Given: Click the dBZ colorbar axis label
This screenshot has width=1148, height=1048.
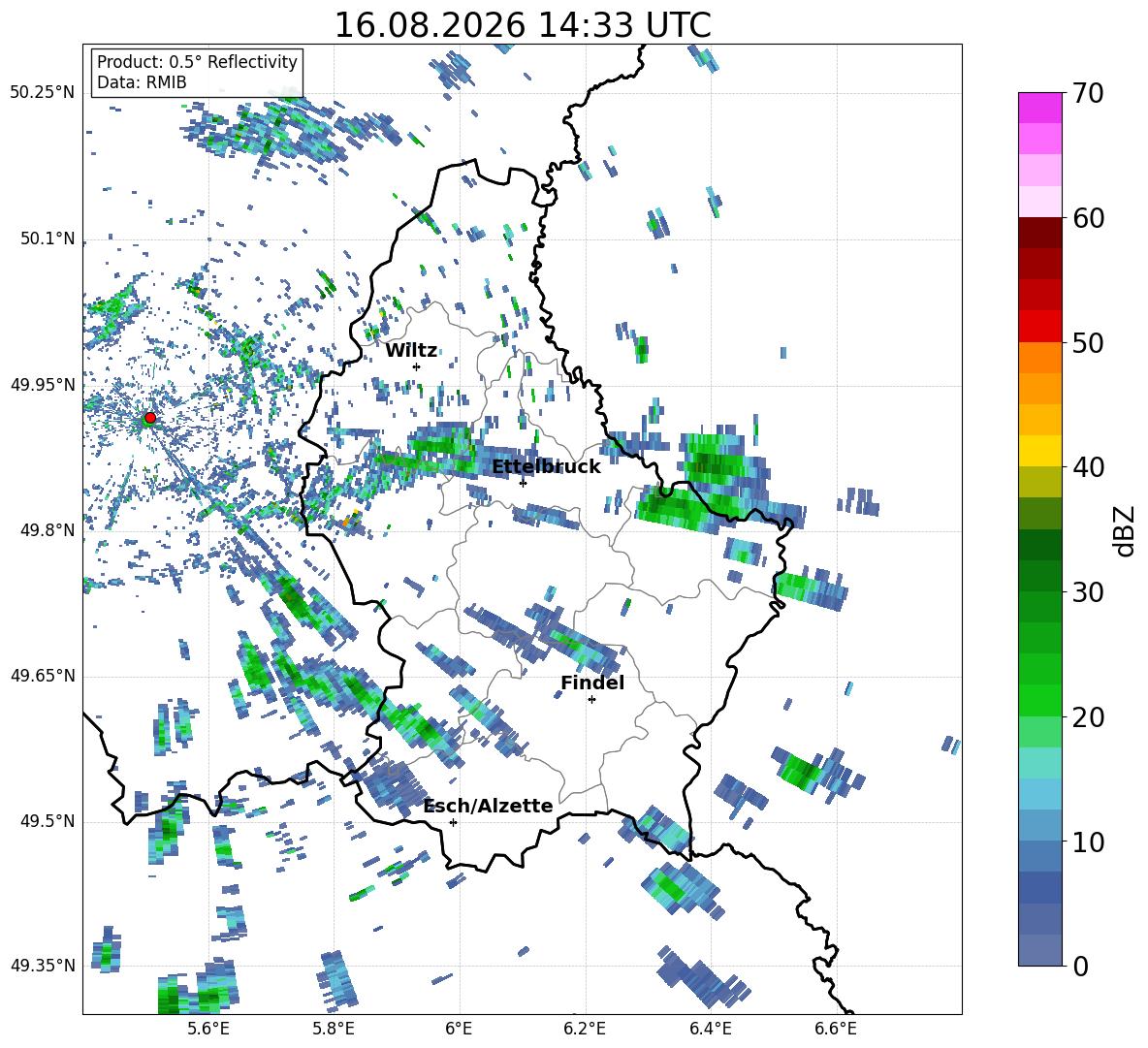Looking at the screenshot, I should pos(1126,530).
